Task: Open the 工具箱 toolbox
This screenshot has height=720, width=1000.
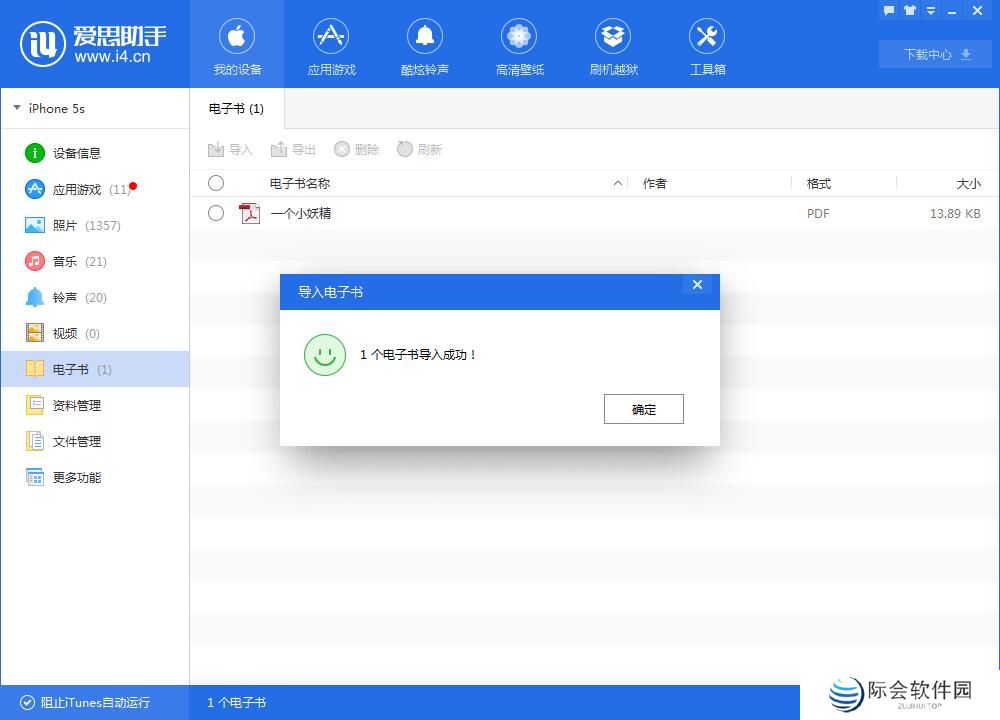Action: tap(707, 44)
